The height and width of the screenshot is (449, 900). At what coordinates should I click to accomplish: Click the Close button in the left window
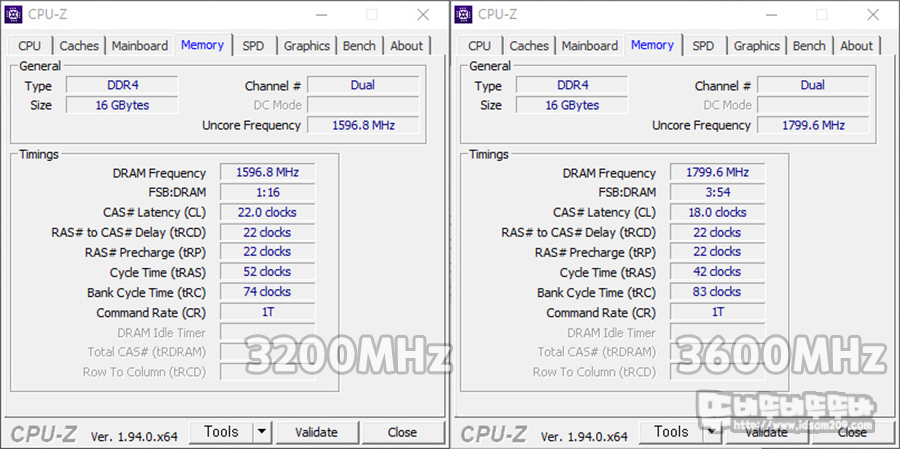coord(402,432)
